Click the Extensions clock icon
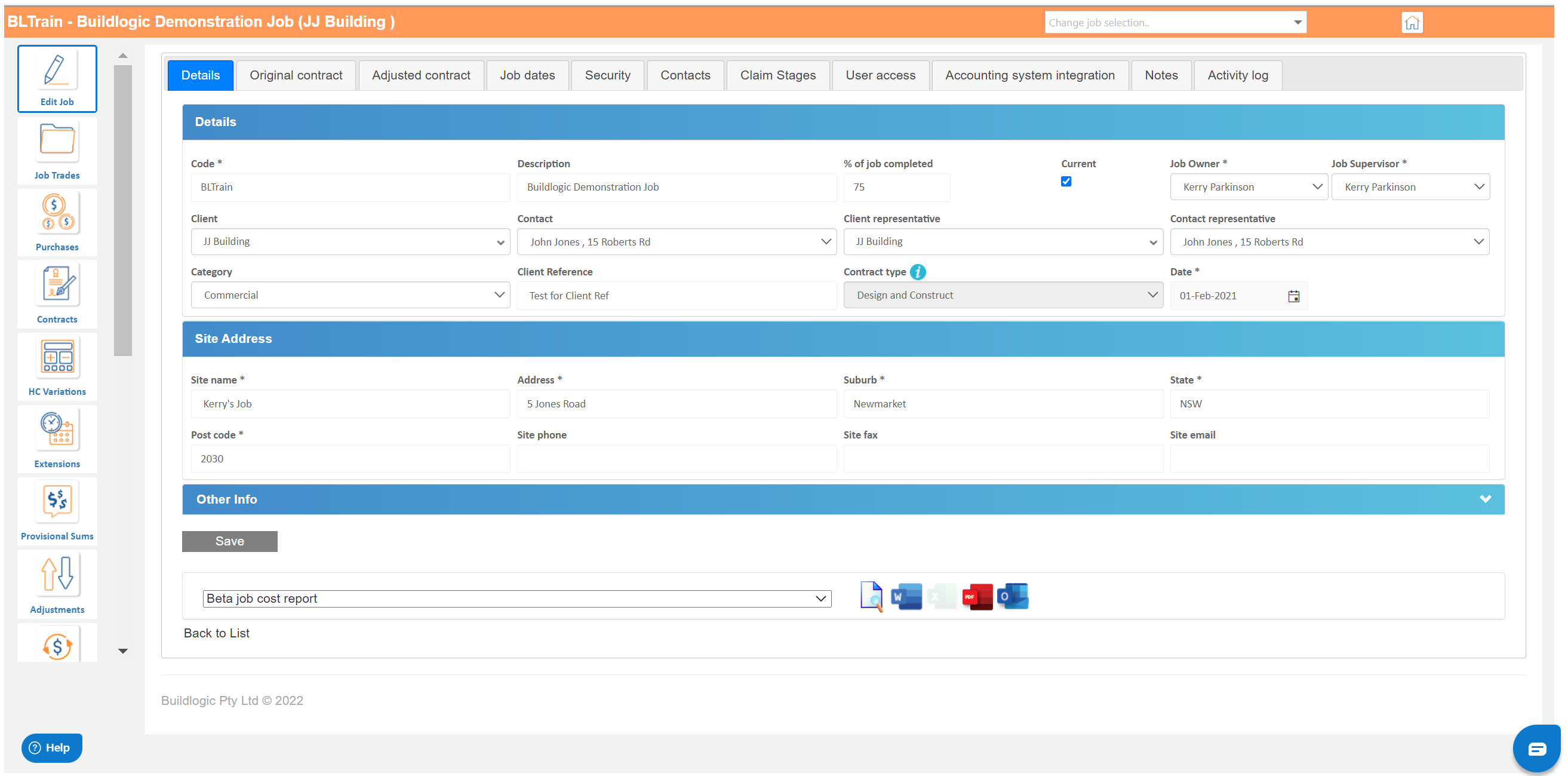Image resolution: width=1568 pixels, height=776 pixels. pyautogui.click(x=57, y=430)
